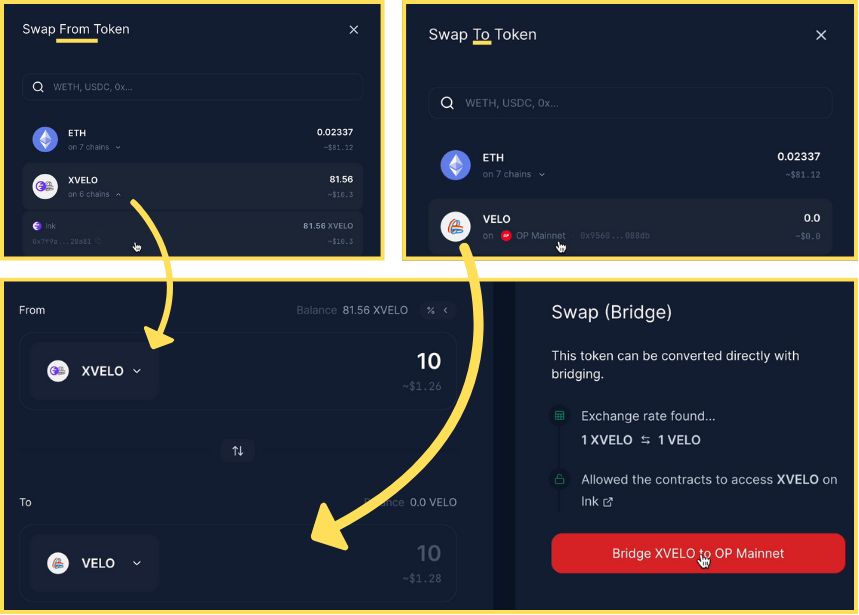Image resolution: width=859 pixels, height=615 pixels.
Task: Close the Swap From Token dialog
Action: 354,30
